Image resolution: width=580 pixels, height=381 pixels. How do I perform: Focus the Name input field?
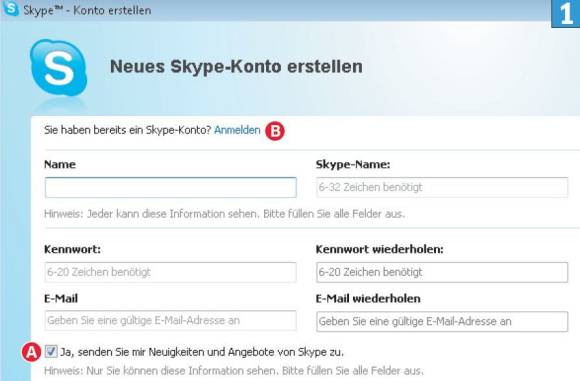pos(171,187)
